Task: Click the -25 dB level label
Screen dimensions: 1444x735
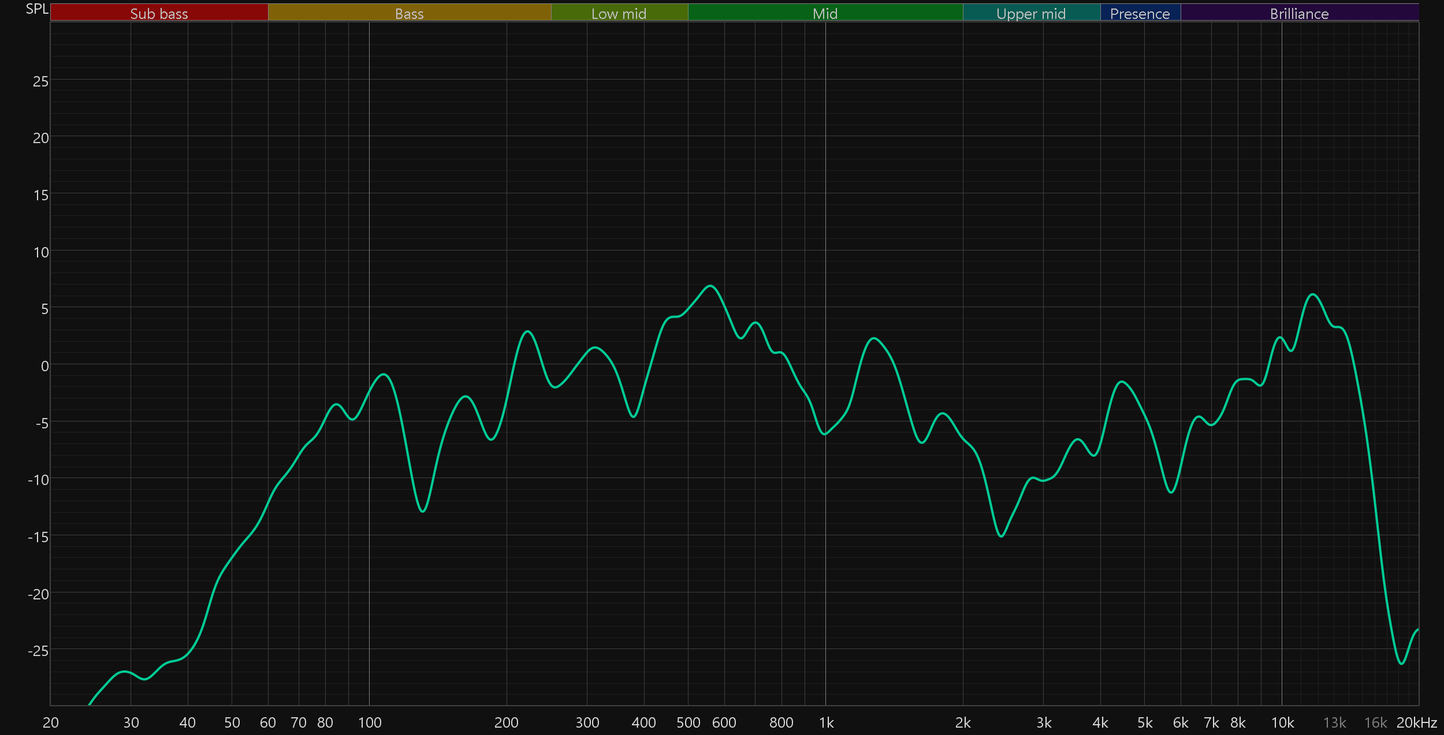Action: coord(38,650)
